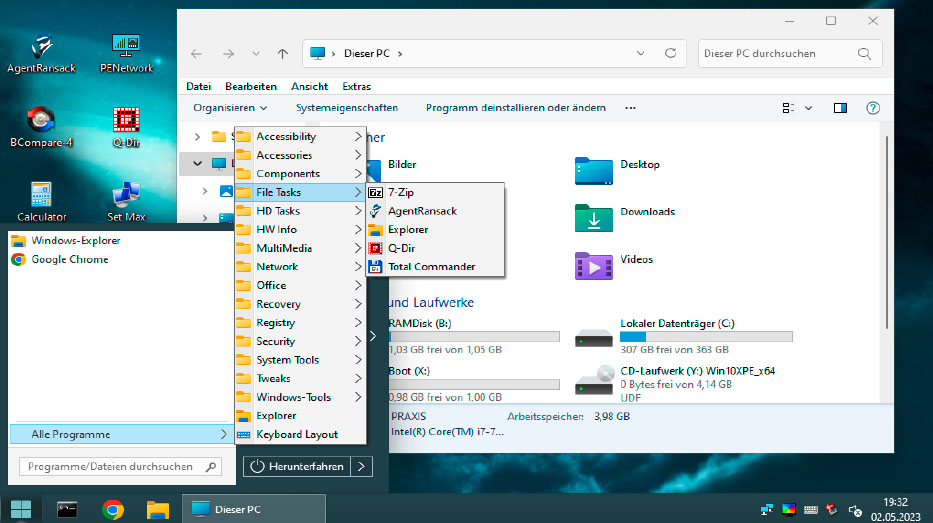Click Alle Programme entry

(121, 434)
